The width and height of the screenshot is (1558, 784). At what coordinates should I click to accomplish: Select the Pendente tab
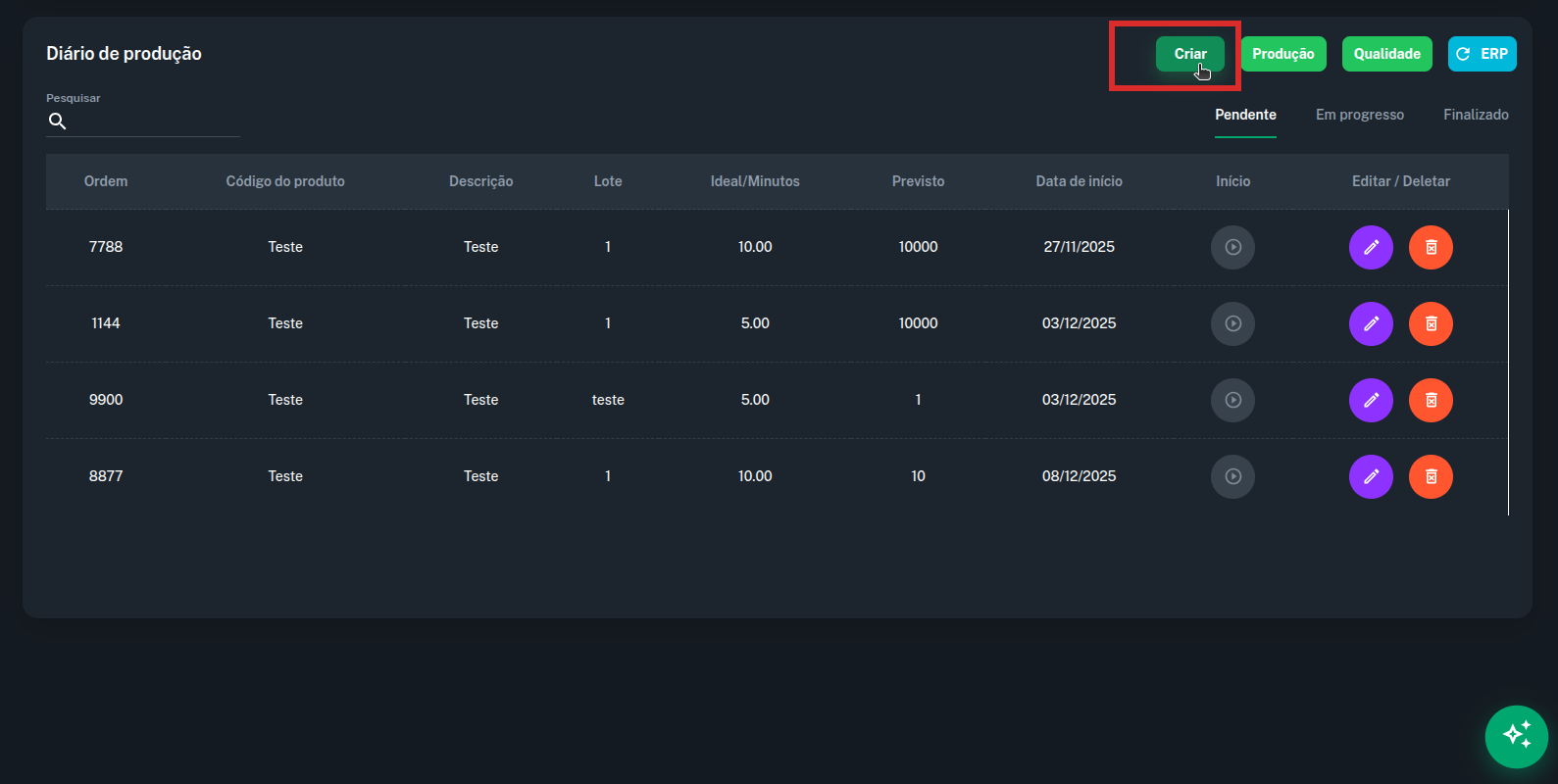point(1245,115)
